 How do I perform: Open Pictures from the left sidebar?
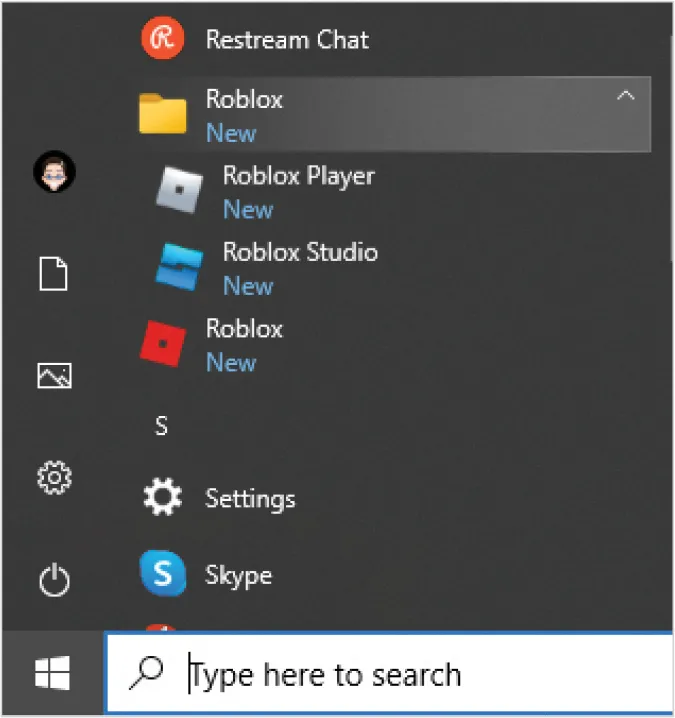coord(53,375)
